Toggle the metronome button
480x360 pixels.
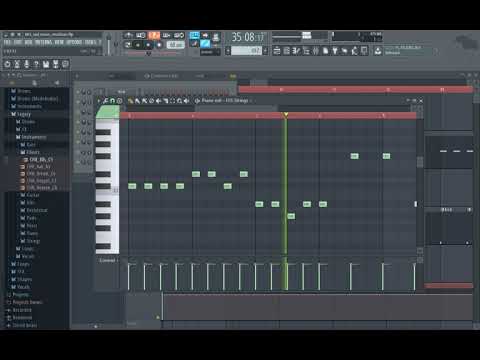point(128,35)
